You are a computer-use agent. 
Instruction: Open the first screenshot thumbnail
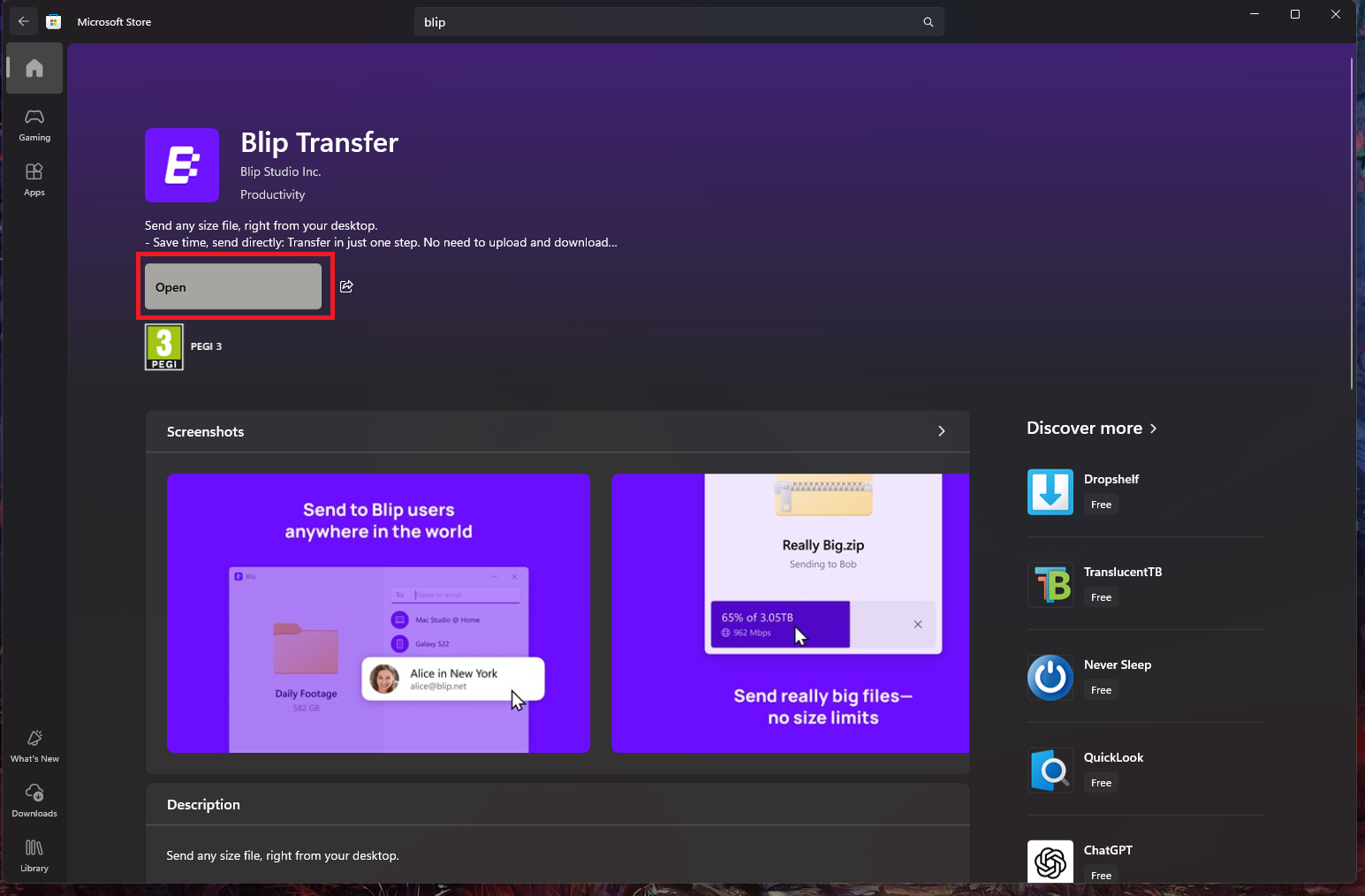(378, 613)
